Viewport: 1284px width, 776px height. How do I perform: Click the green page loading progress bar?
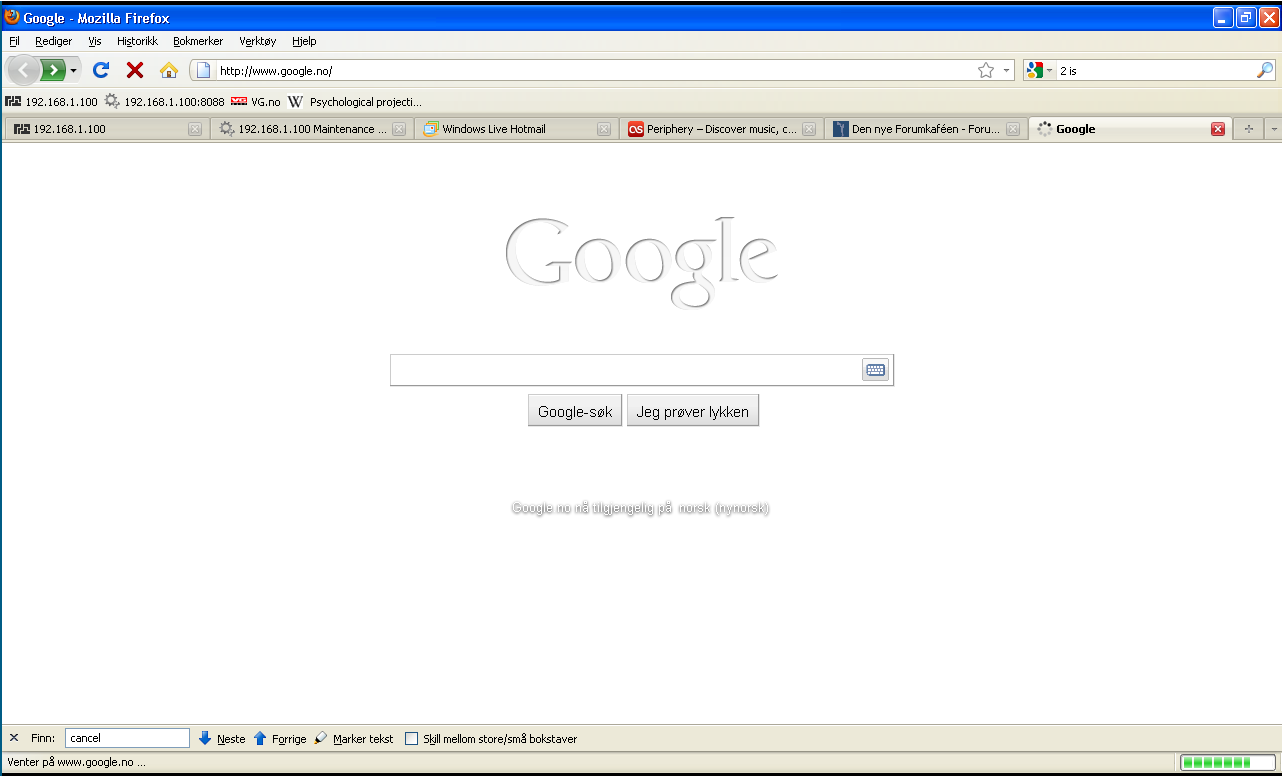(x=1228, y=762)
